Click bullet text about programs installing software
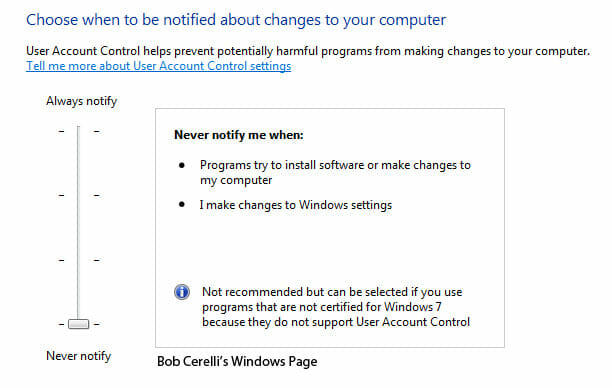 [x=335, y=173]
